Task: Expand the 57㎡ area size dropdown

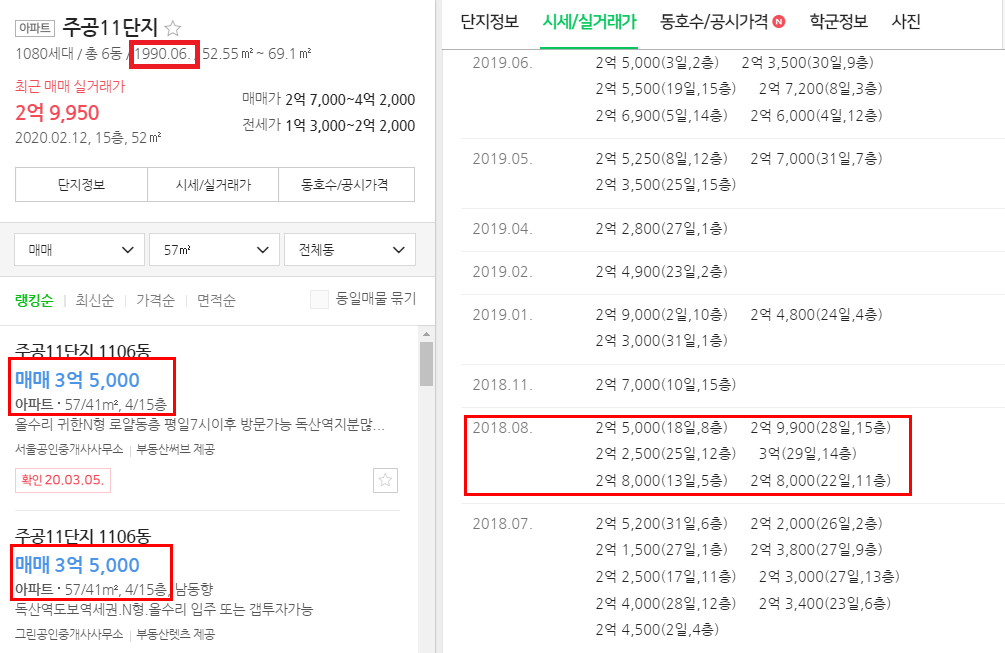Action: point(212,249)
